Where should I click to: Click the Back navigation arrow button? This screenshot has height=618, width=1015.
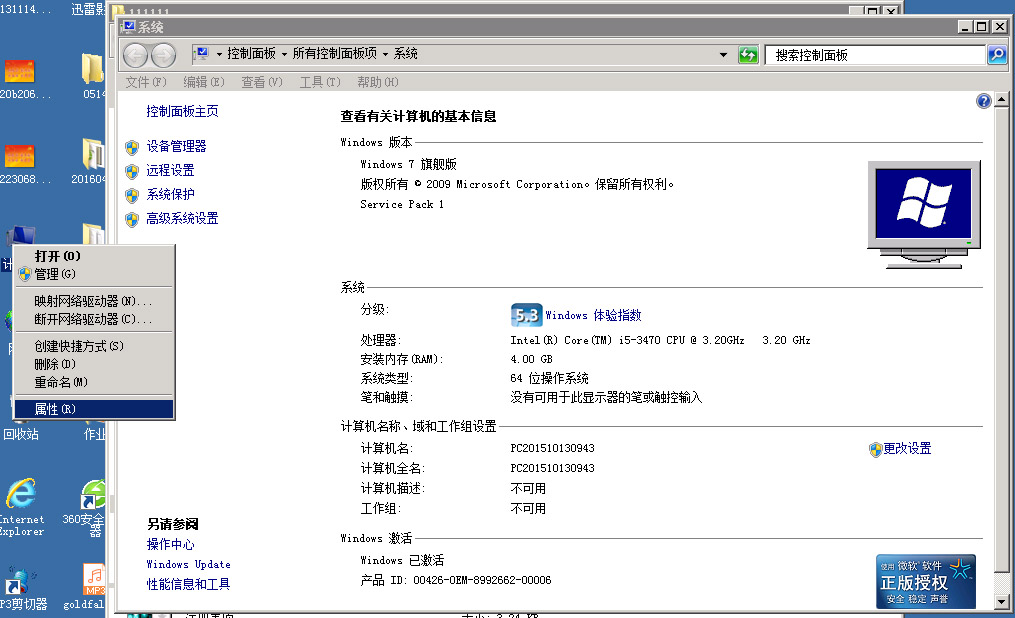pyautogui.click(x=135, y=55)
